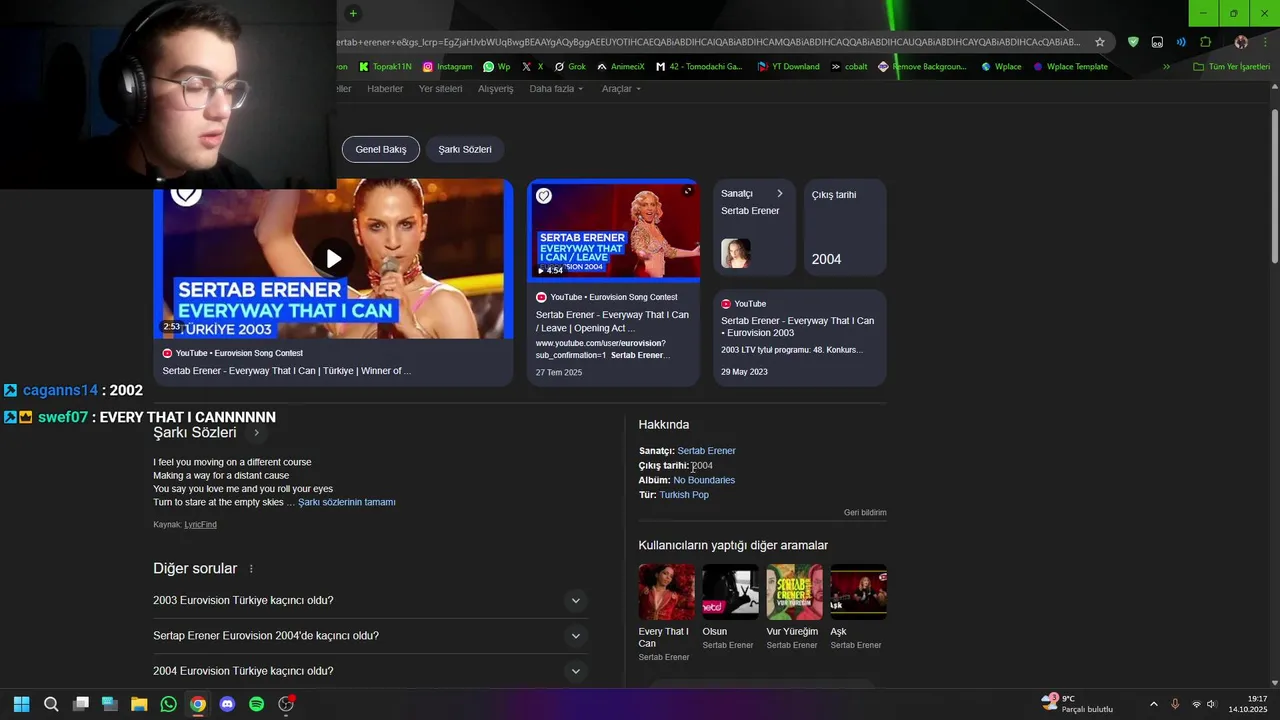Screen dimensions: 1280x720
Task: Open the LyricFind source link
Action: click(200, 525)
